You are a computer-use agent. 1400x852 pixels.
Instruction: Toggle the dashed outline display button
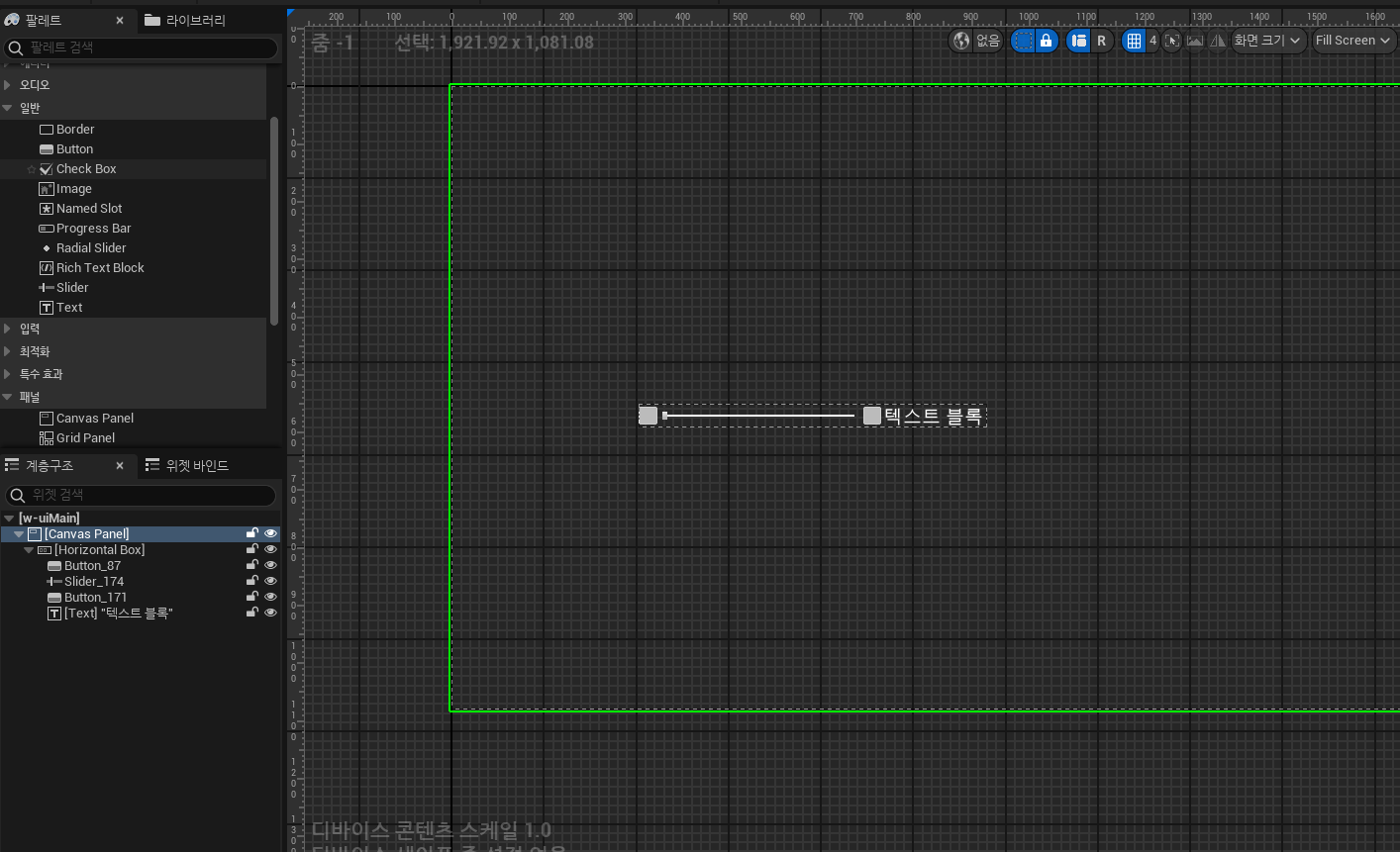[x=1024, y=41]
